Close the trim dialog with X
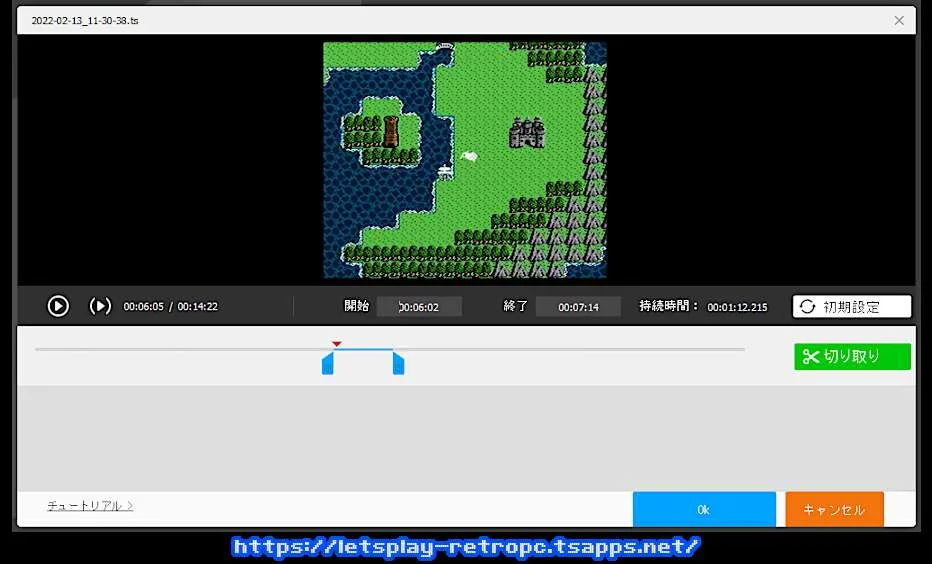The height and width of the screenshot is (564, 932). click(899, 21)
